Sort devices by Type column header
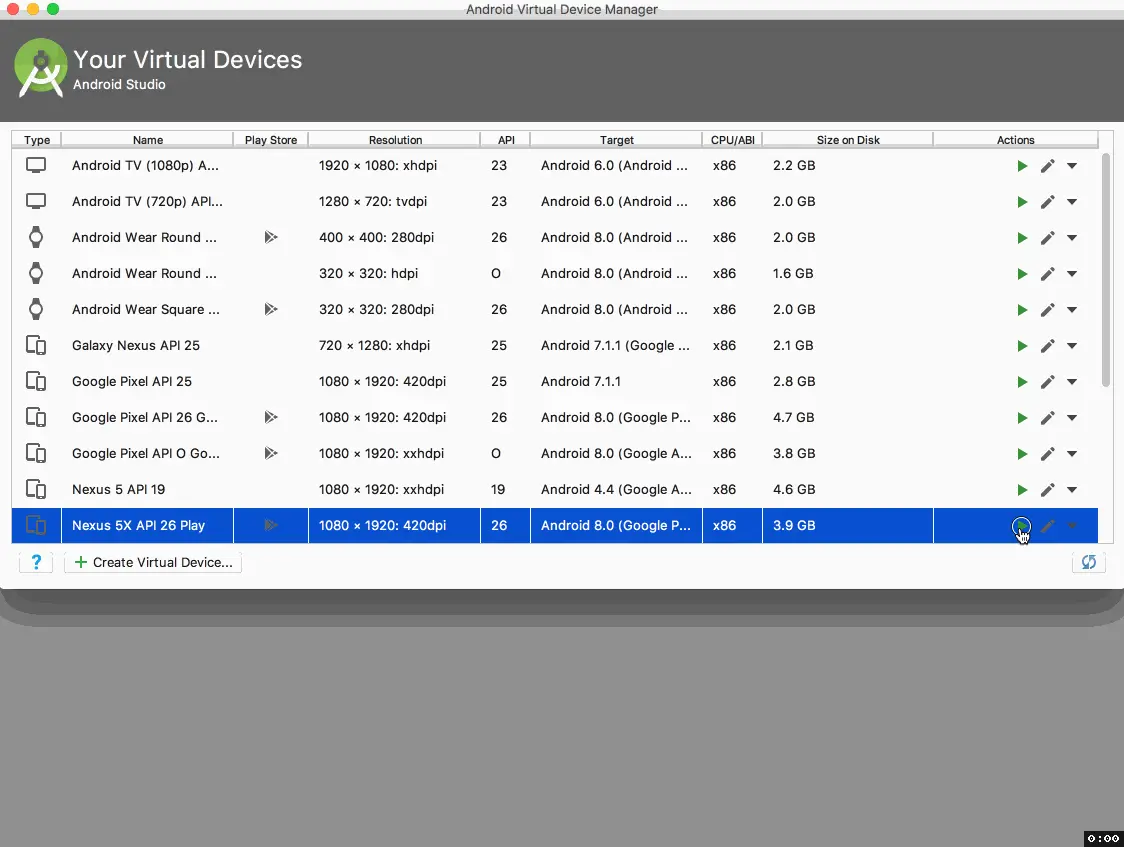Screen dimensions: 1124x847 tap(37, 140)
